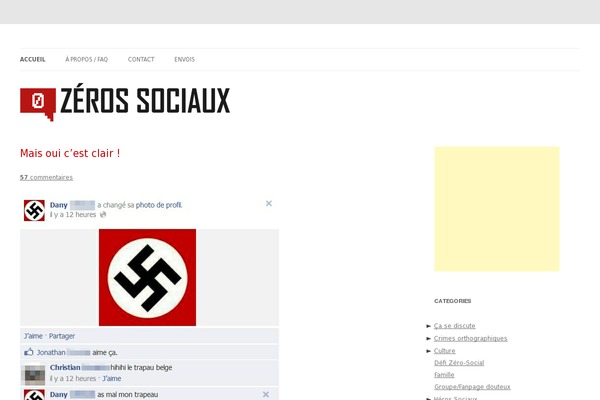
Task: Click Dany's avatar on the profile photo post
Action: coord(34,210)
